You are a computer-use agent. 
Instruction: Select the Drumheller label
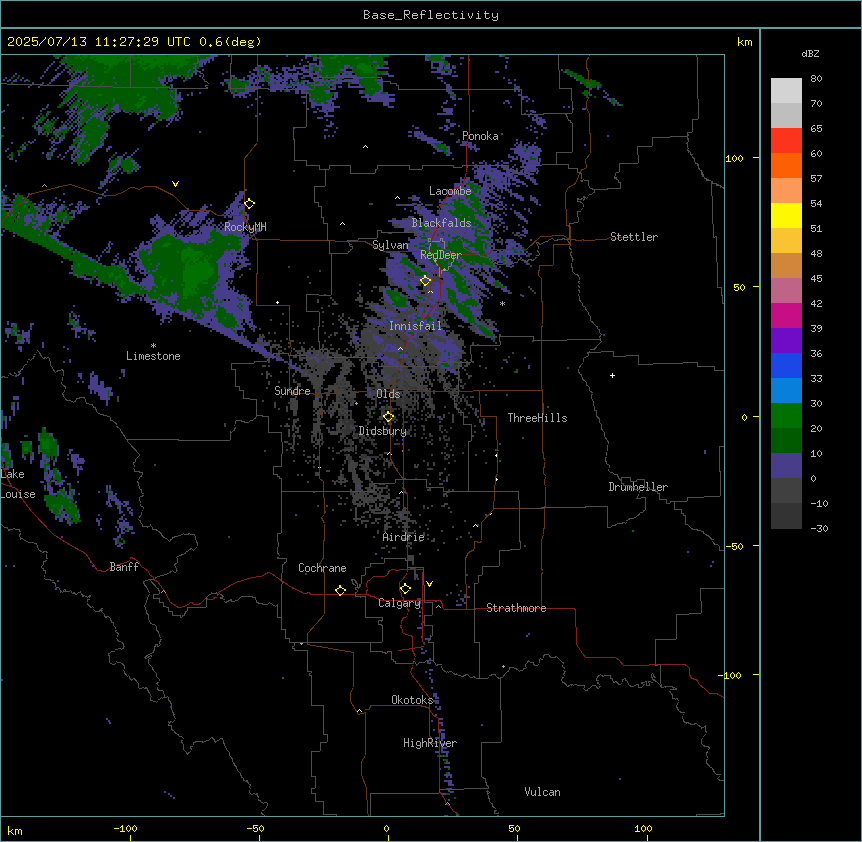638,487
